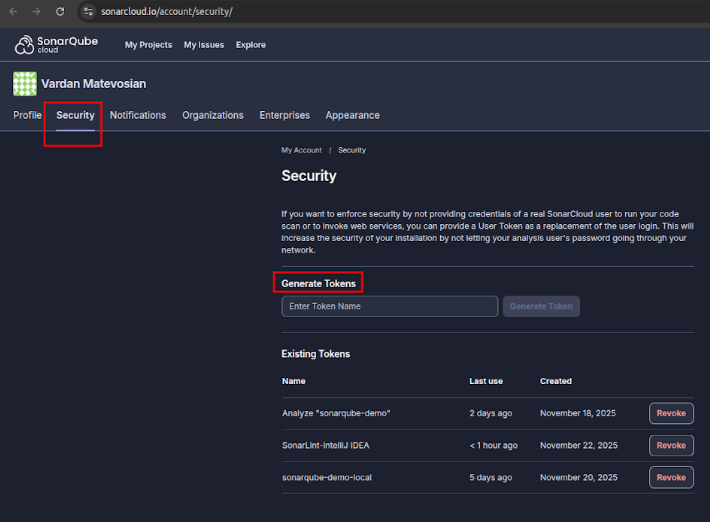This screenshot has height=522, width=710.
Task: Click the Generate Token button
Action: (541, 306)
